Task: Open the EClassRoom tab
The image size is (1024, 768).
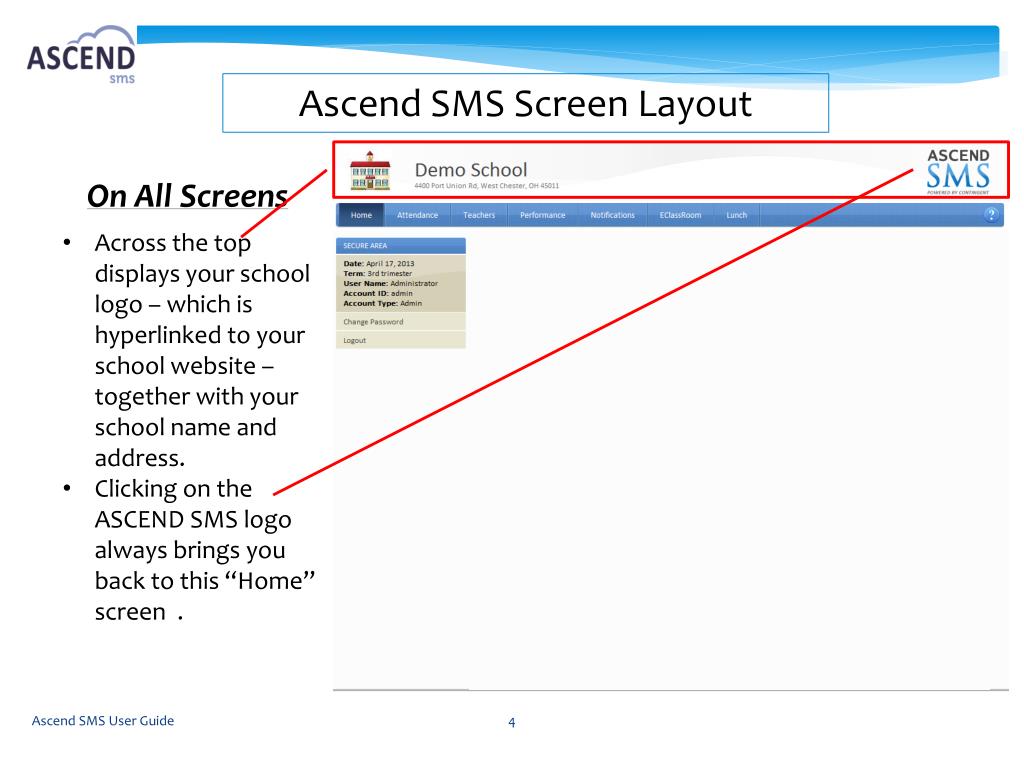Action: 680,215
